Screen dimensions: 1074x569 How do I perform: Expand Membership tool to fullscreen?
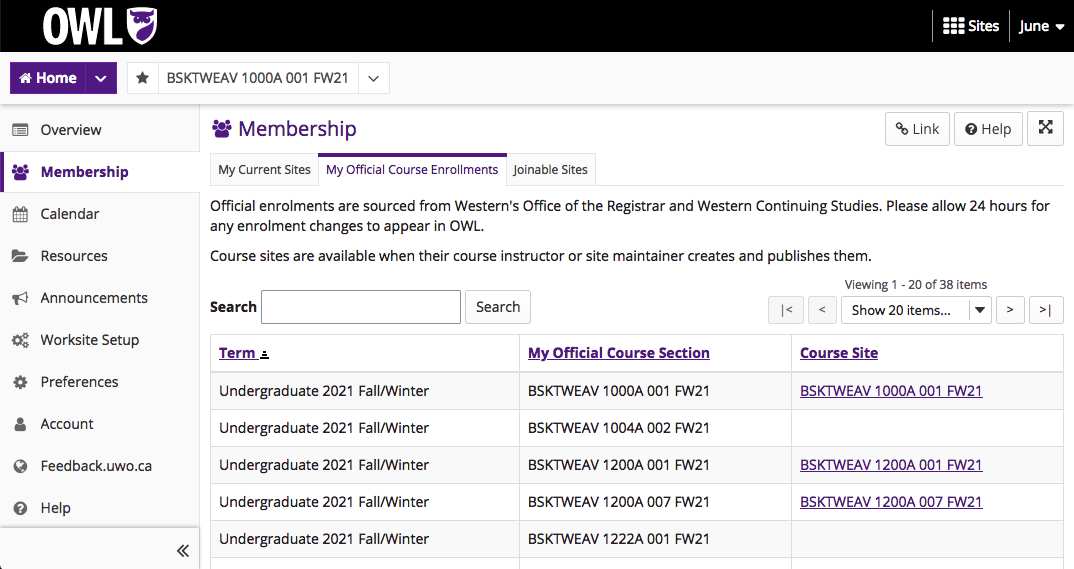pyautogui.click(x=1045, y=128)
